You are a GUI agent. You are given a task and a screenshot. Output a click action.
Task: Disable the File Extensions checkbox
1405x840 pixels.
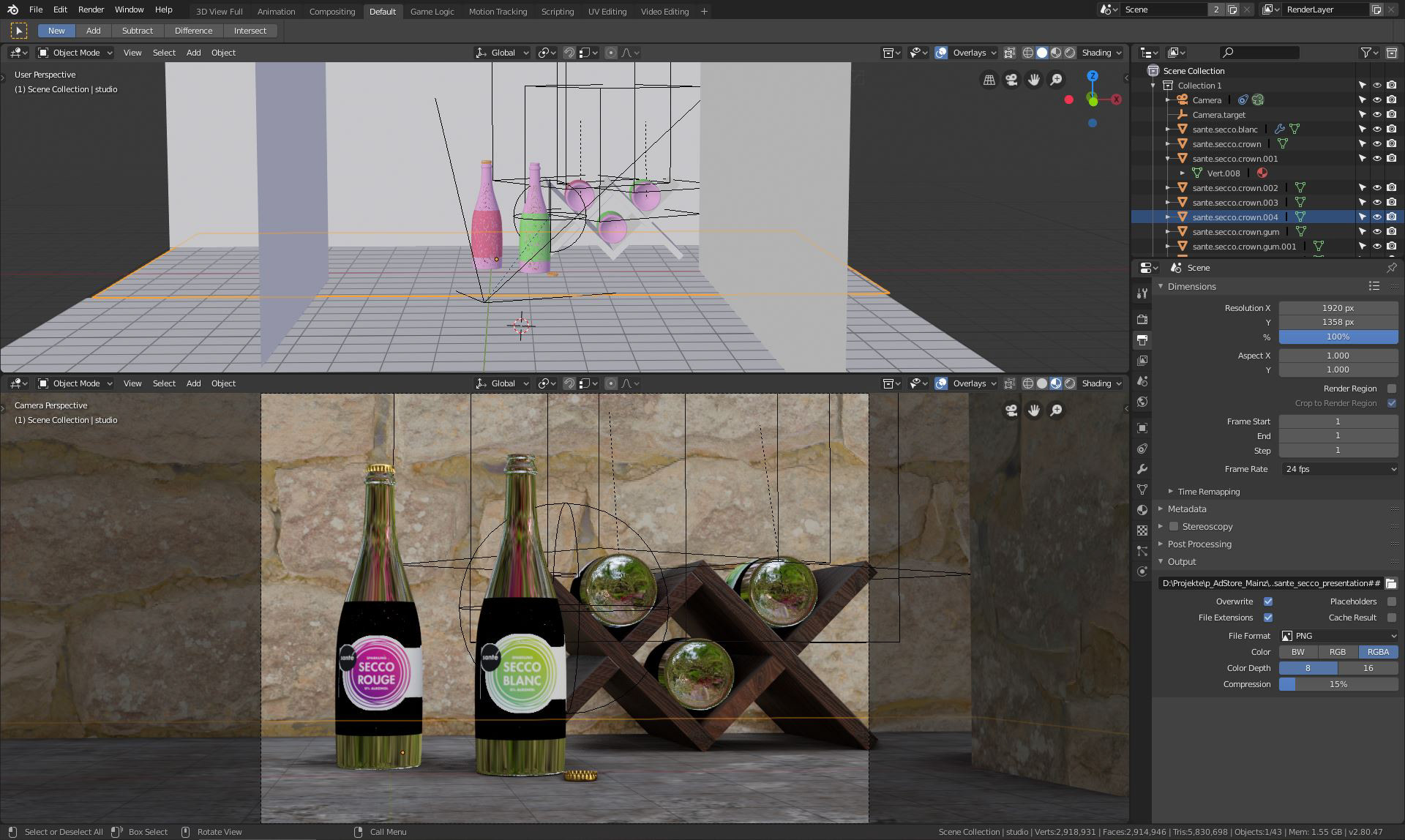click(x=1268, y=617)
